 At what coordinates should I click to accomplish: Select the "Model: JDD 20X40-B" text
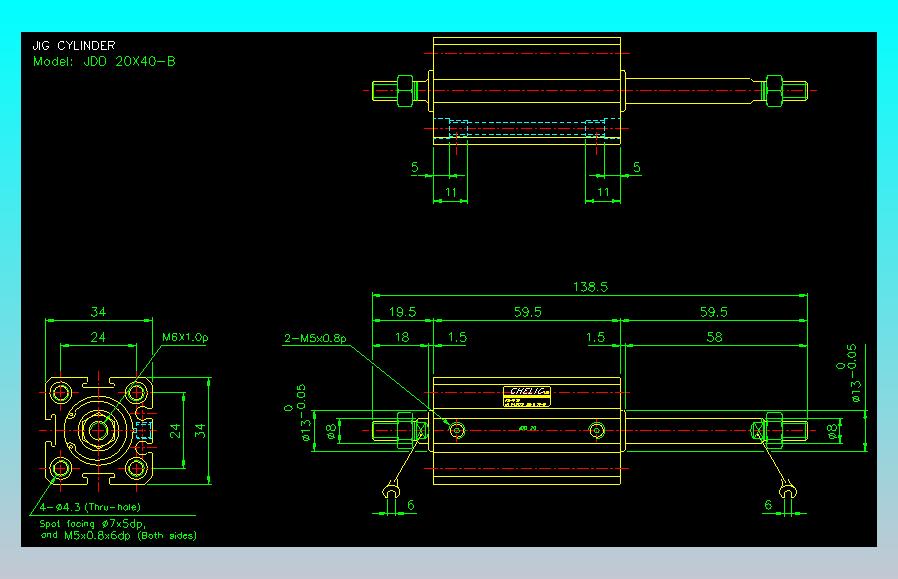coord(104,61)
